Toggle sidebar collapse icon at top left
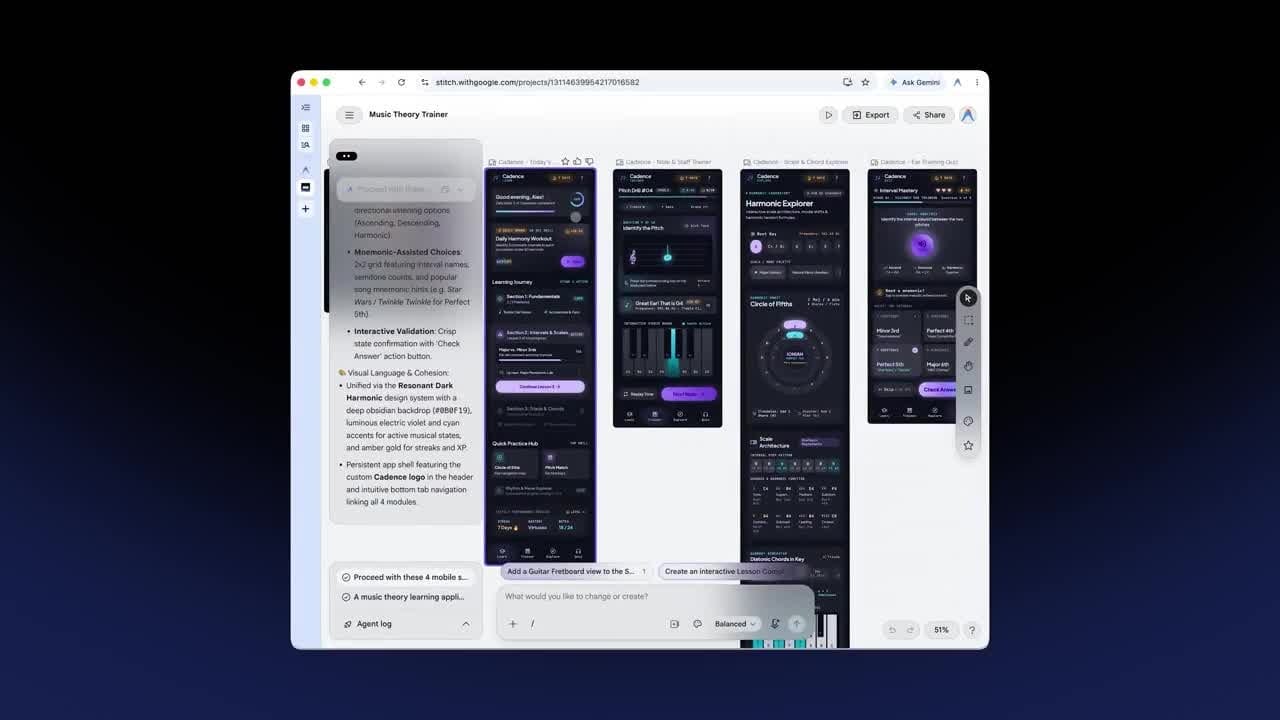This screenshot has width=1280, height=720. coord(306,107)
